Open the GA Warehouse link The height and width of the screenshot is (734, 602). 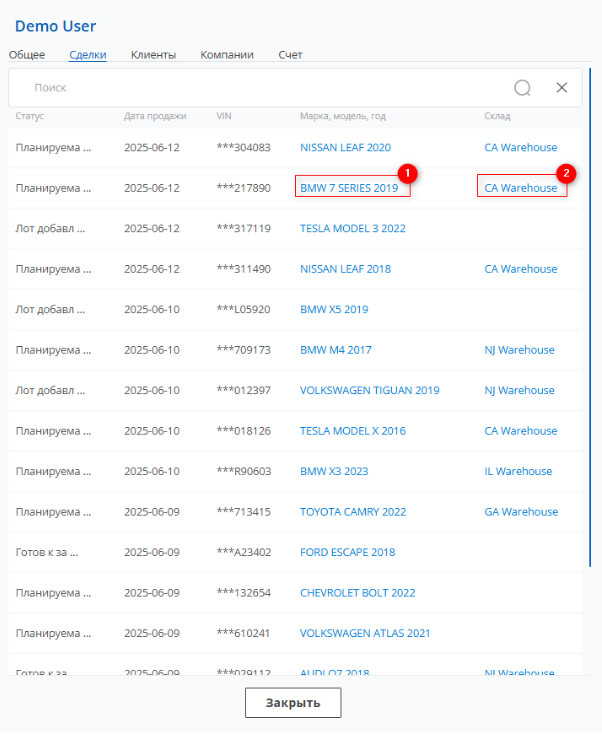coord(521,512)
